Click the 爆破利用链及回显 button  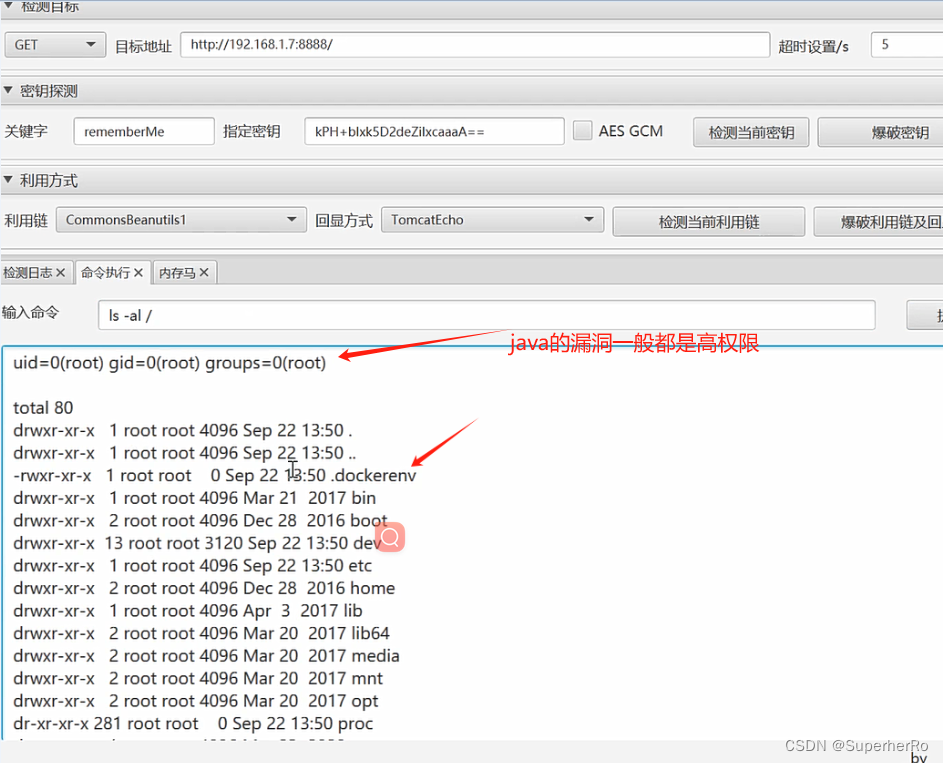[879, 222]
